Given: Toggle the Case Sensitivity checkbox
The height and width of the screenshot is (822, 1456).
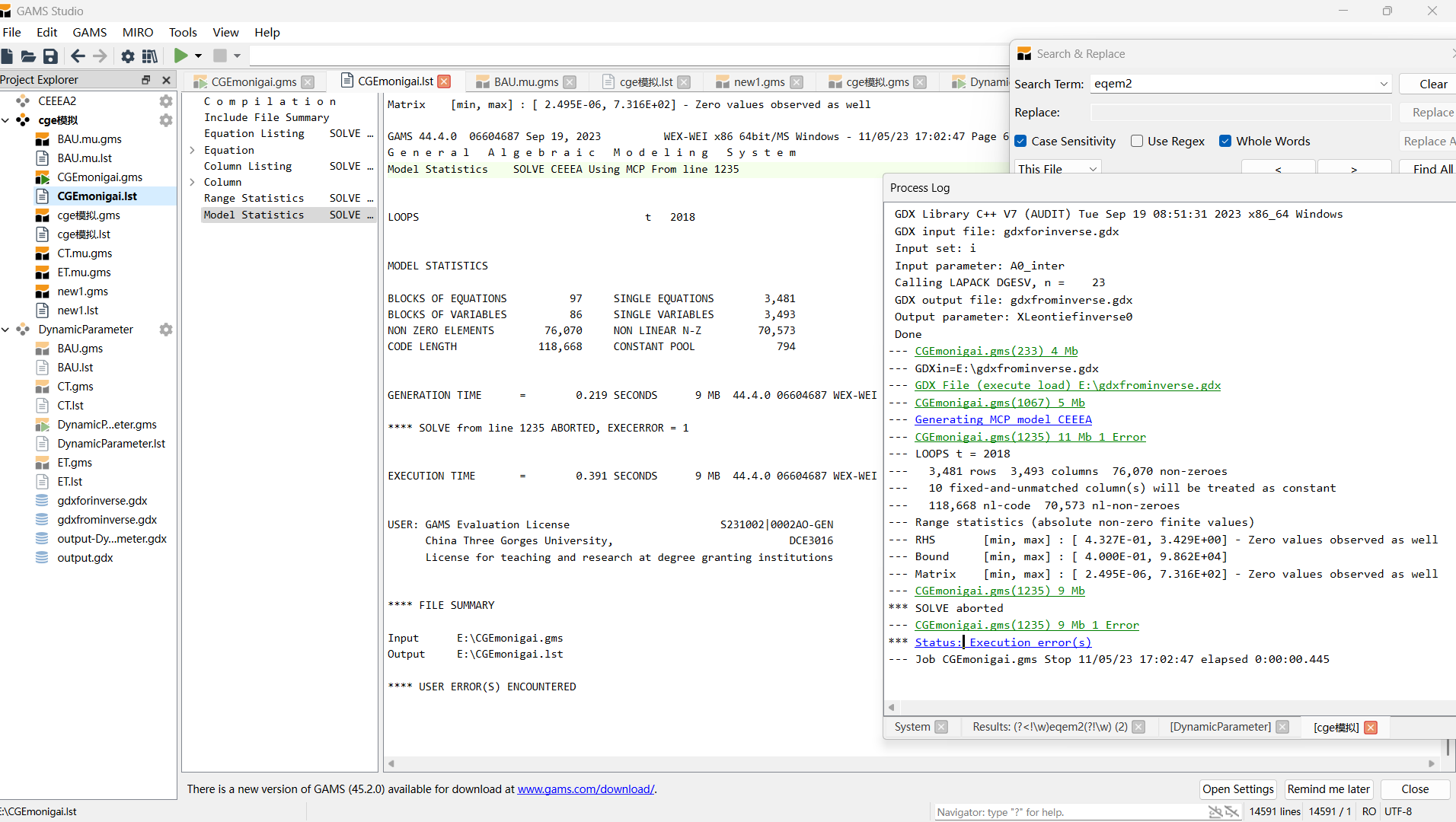Looking at the screenshot, I should point(1021,142).
